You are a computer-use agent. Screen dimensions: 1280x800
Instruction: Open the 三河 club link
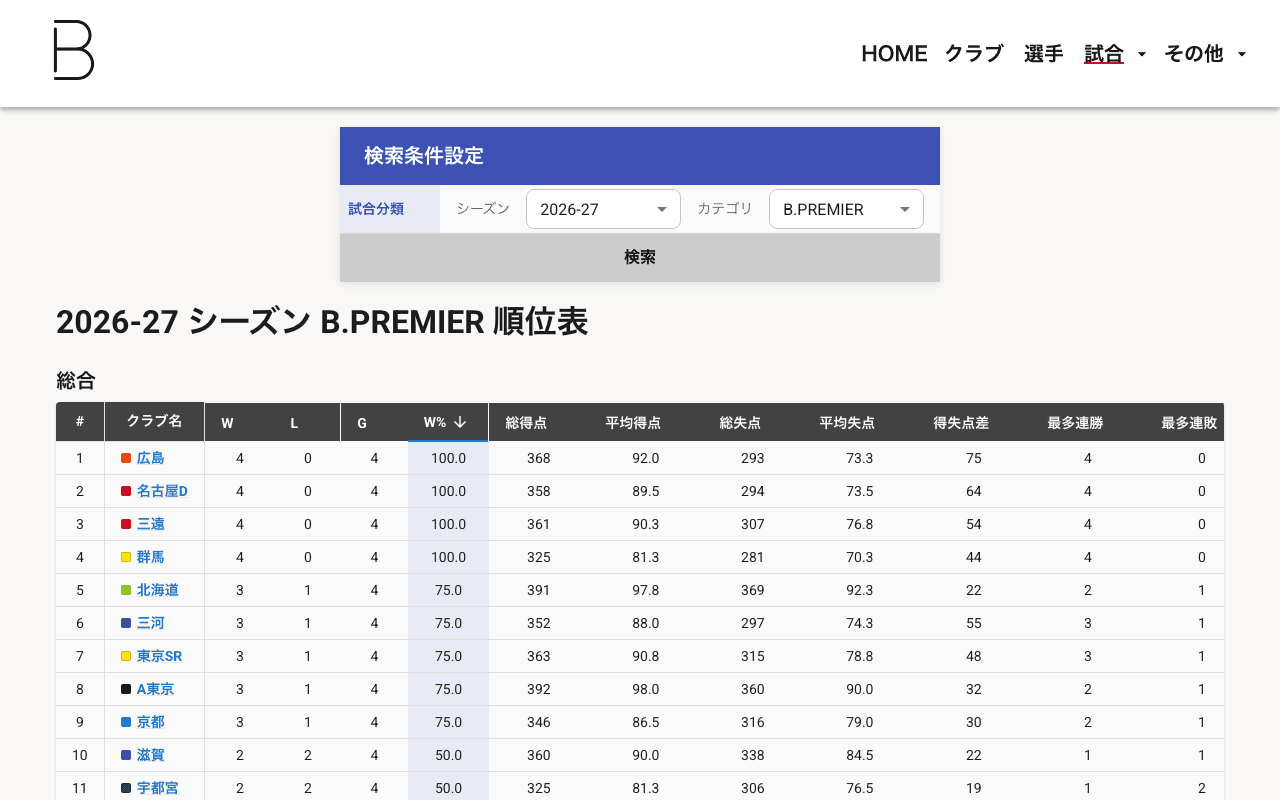coord(151,623)
